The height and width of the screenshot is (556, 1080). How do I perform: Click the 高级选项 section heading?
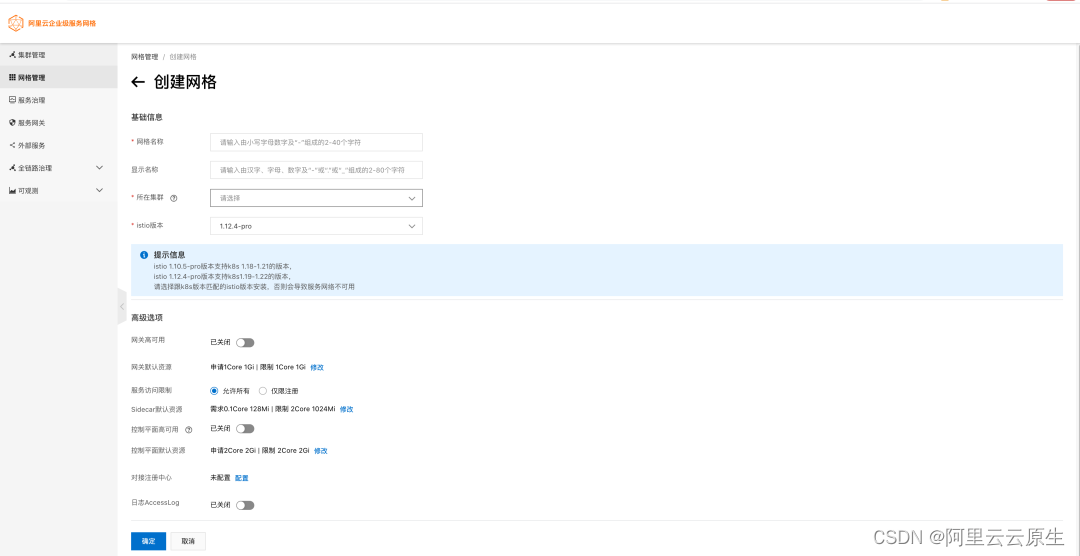click(146, 318)
